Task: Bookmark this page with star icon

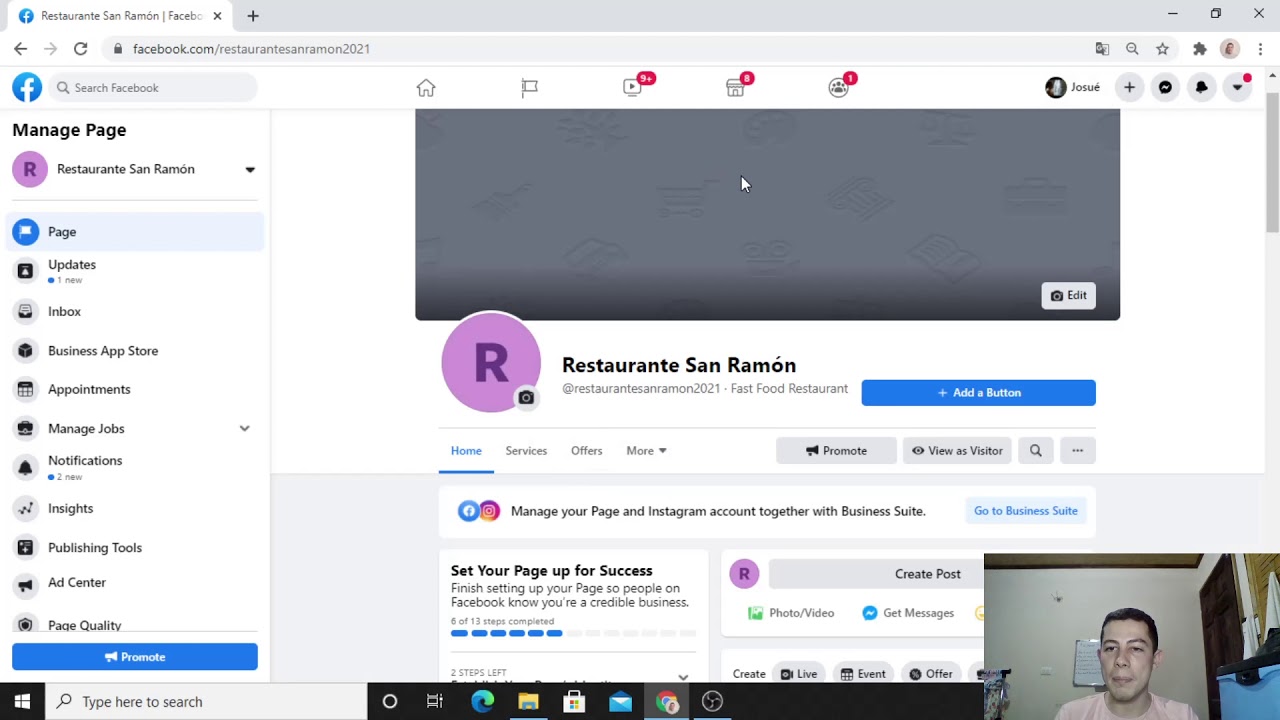Action: [x=1162, y=49]
